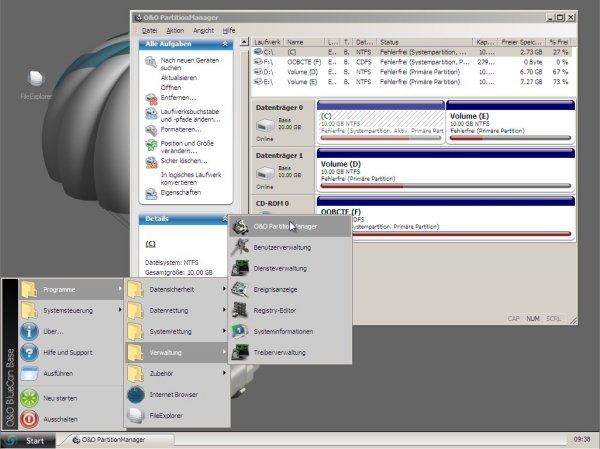Image resolution: width=600 pixels, height=449 pixels.
Task: Select the E:\ Volume (E) row
Action: click(x=412, y=82)
